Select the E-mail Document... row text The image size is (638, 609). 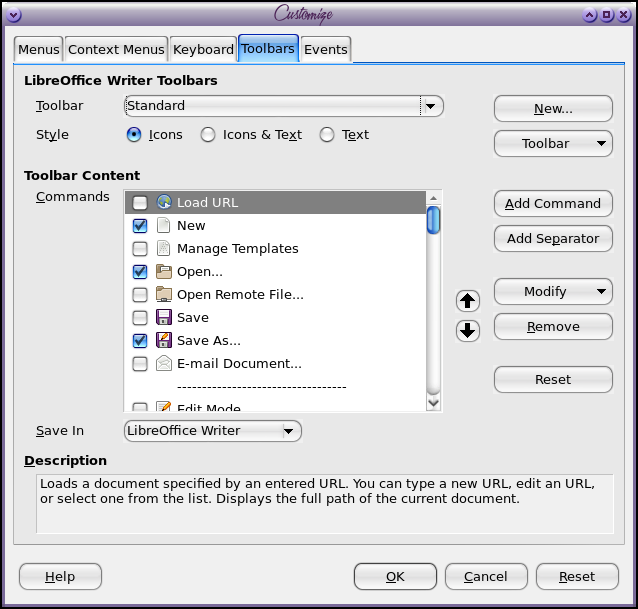(x=239, y=364)
